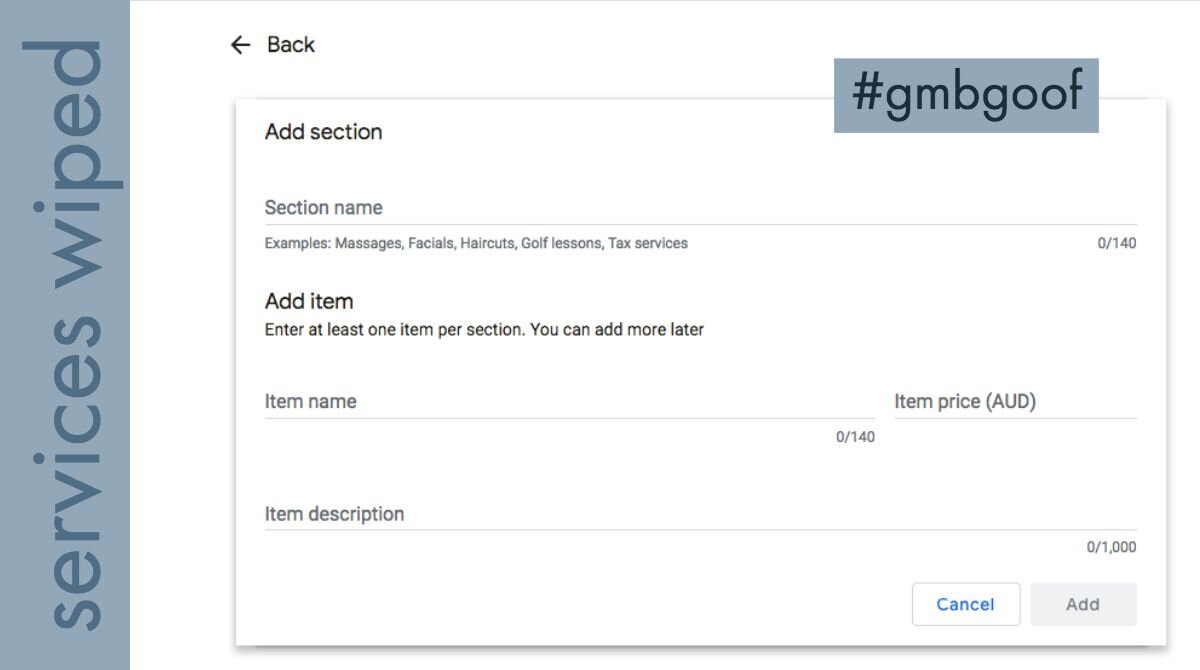Click the Back label text
Screen dimensions: 1200x670
pos(291,45)
